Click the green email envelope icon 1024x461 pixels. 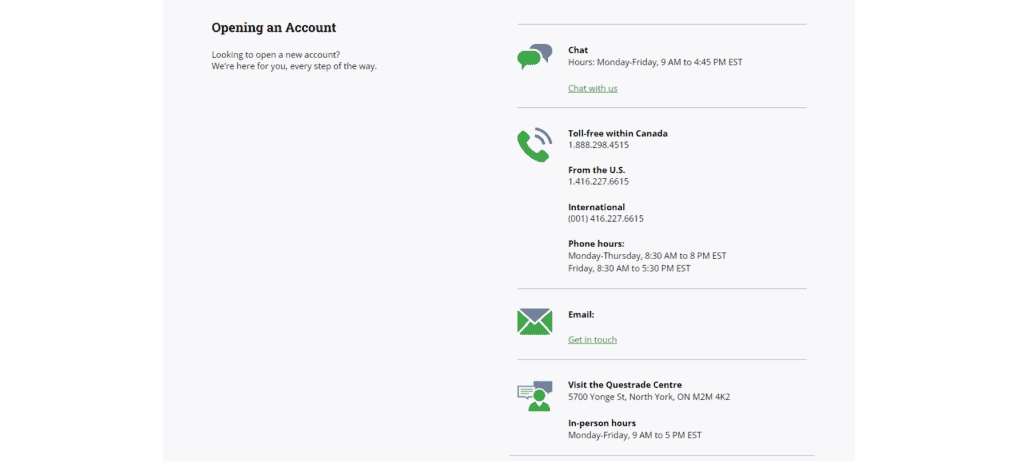click(x=534, y=321)
